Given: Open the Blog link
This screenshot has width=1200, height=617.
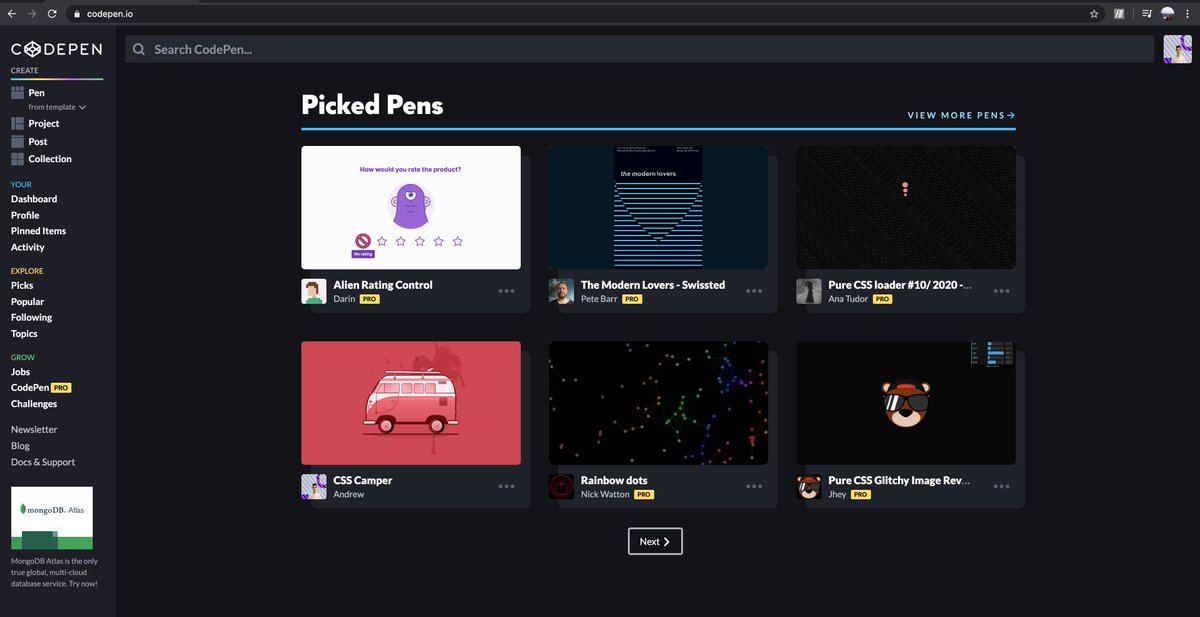Looking at the screenshot, I should coord(20,446).
